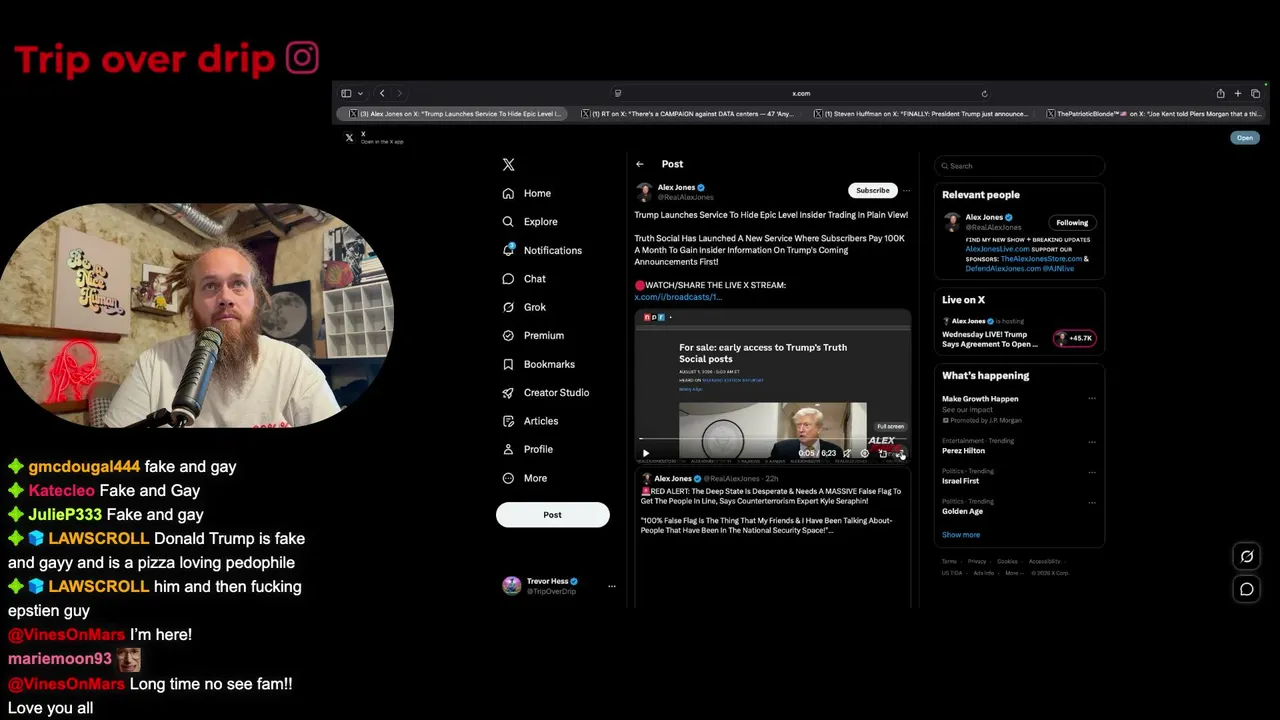Viewport: 1280px width, 720px height.
Task: Open the DefendAlexJones.com link
Action: click(x=1005, y=269)
